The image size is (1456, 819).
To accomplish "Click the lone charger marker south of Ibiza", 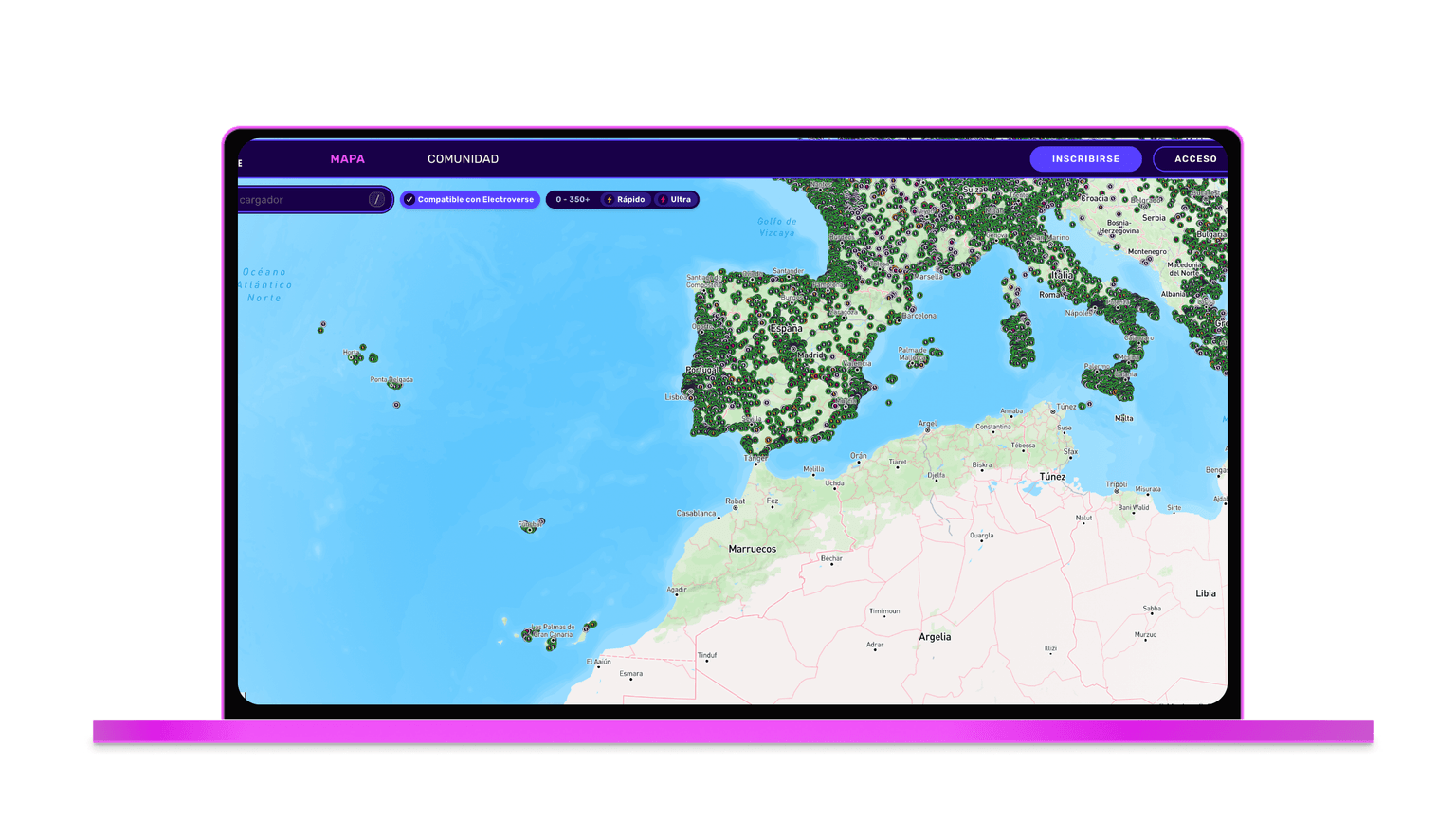I will 889,403.
